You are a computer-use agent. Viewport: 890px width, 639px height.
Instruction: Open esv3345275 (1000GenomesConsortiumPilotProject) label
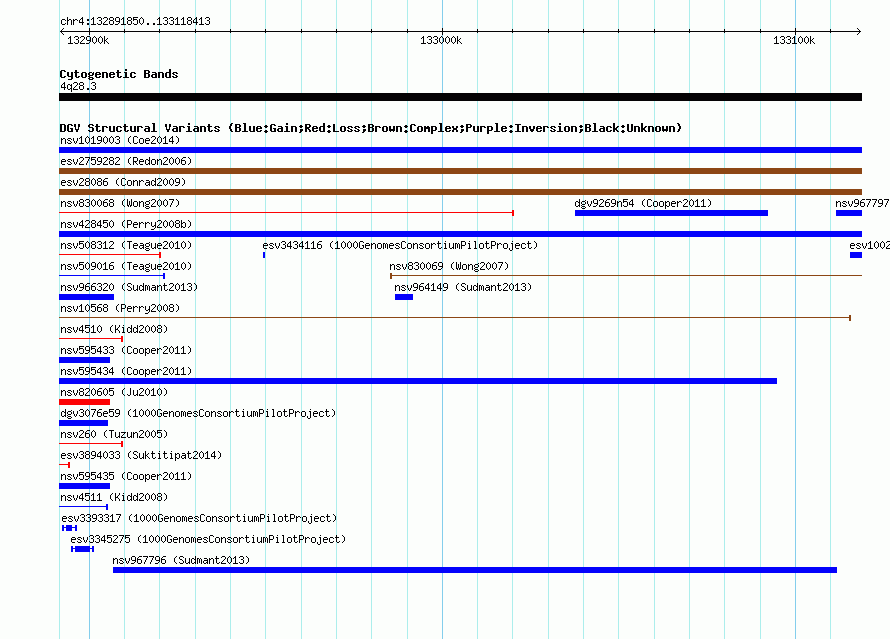coord(208,539)
